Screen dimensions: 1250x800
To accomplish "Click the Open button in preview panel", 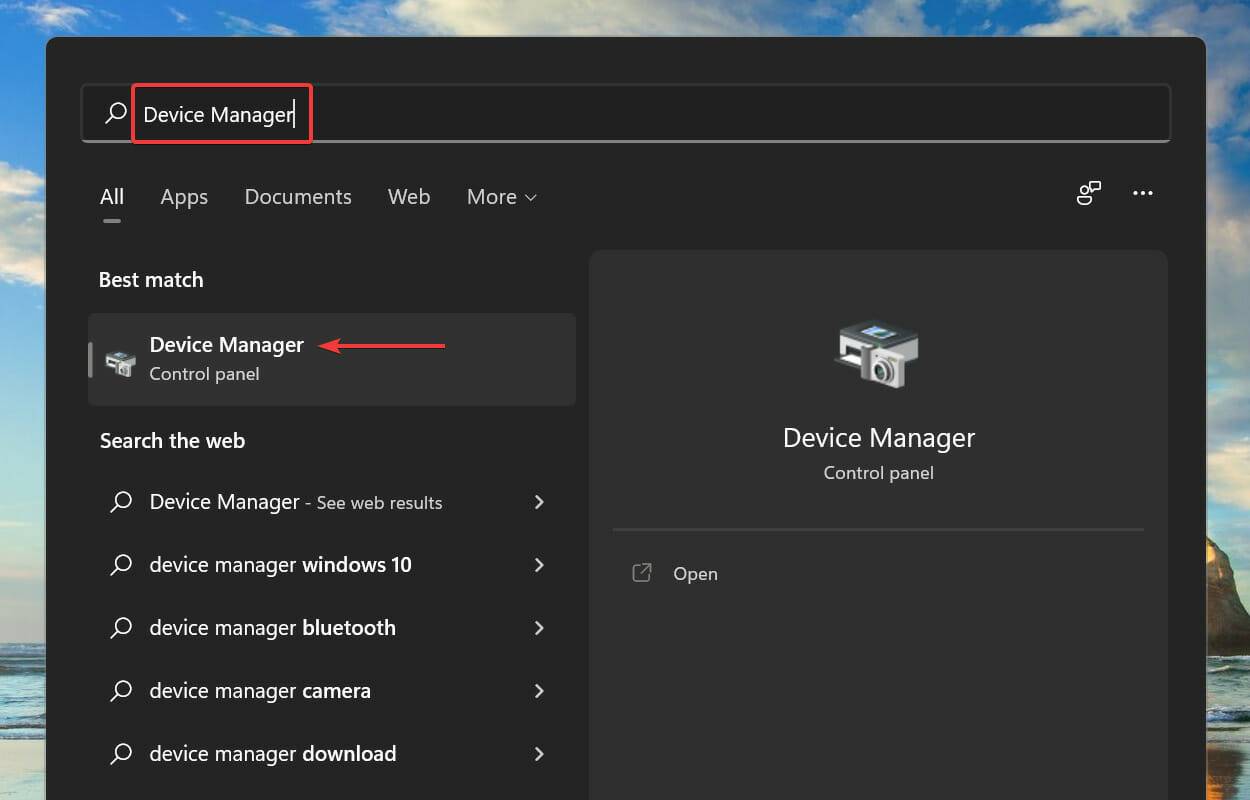I will 695,573.
